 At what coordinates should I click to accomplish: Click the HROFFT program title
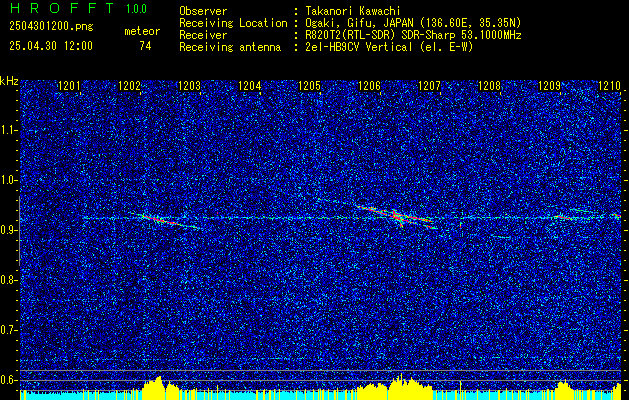(62, 8)
